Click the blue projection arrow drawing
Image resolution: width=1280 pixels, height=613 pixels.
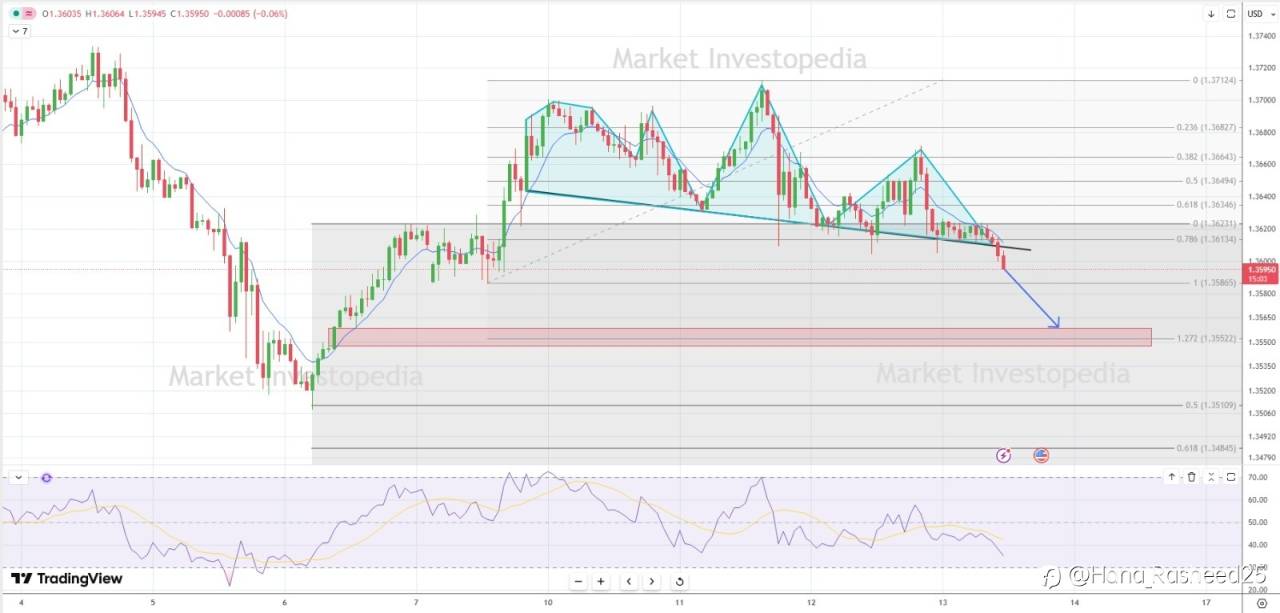1031,298
